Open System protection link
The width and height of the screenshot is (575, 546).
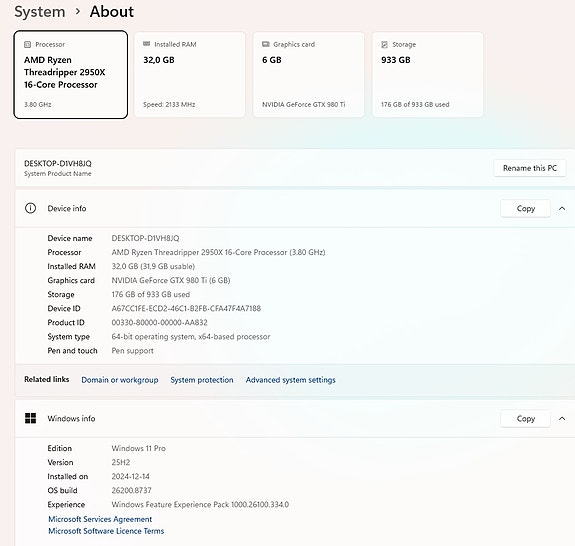[202, 380]
